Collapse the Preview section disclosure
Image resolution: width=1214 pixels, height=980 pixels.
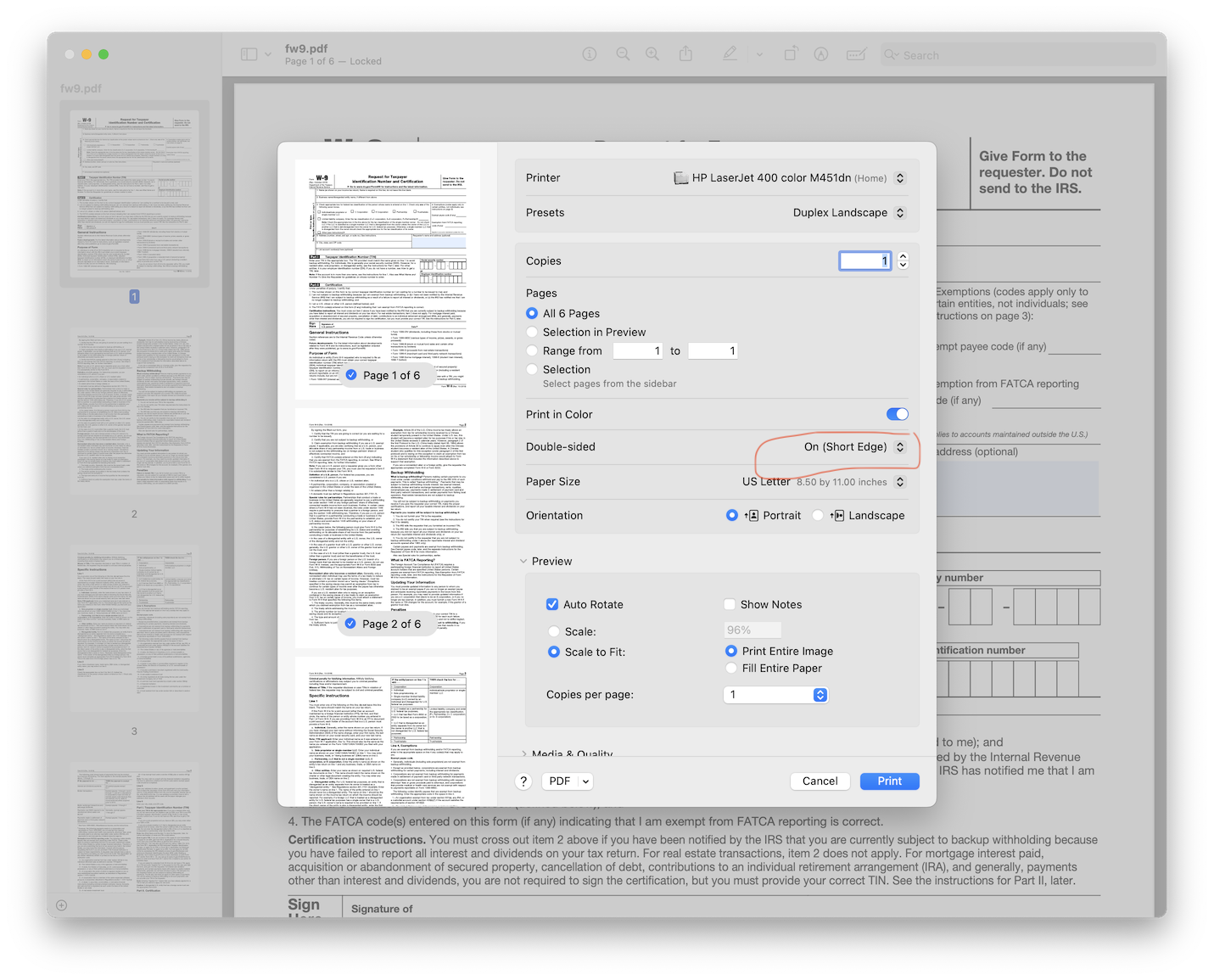(523, 561)
